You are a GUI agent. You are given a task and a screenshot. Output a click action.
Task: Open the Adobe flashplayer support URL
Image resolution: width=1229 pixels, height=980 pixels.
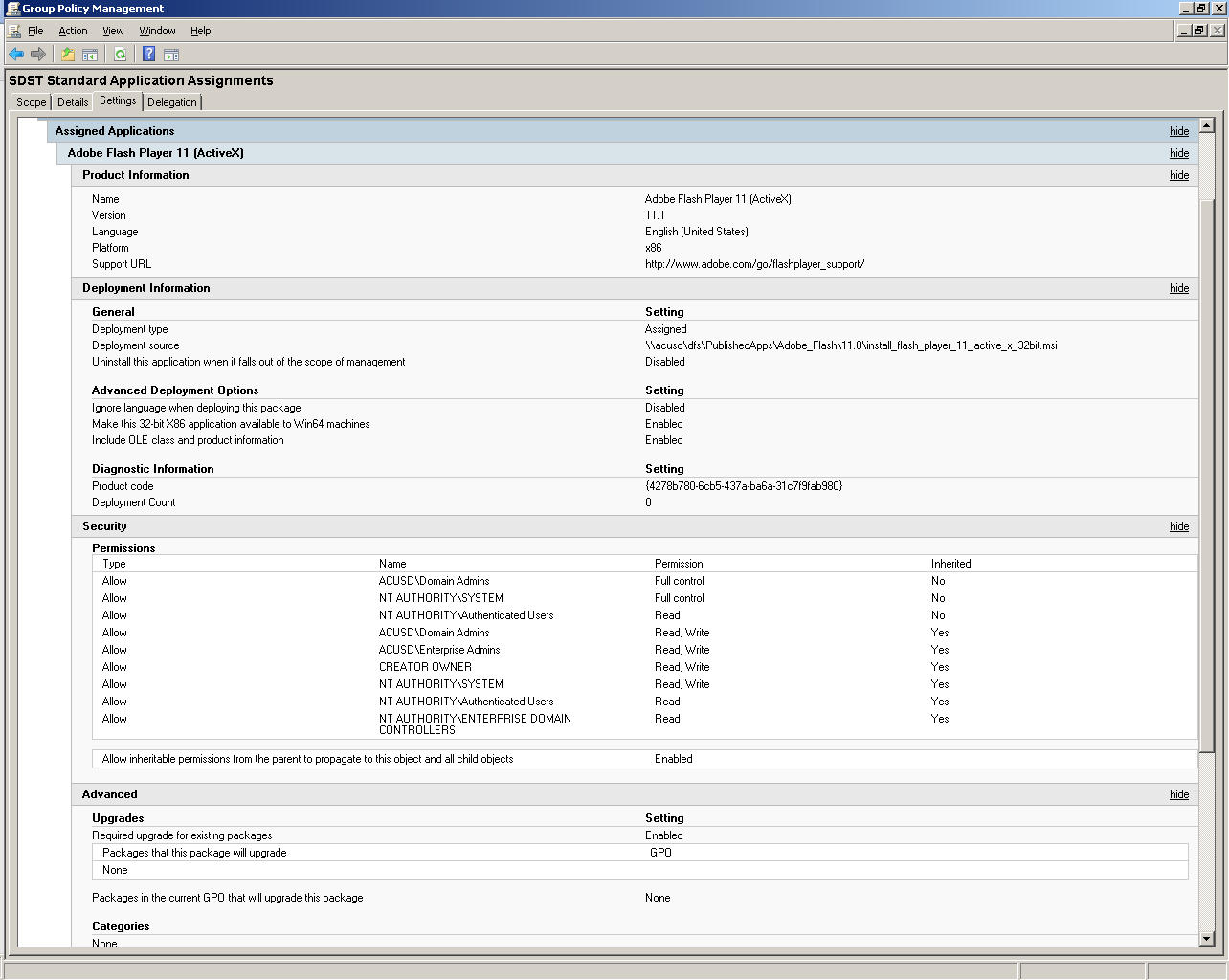(755, 264)
